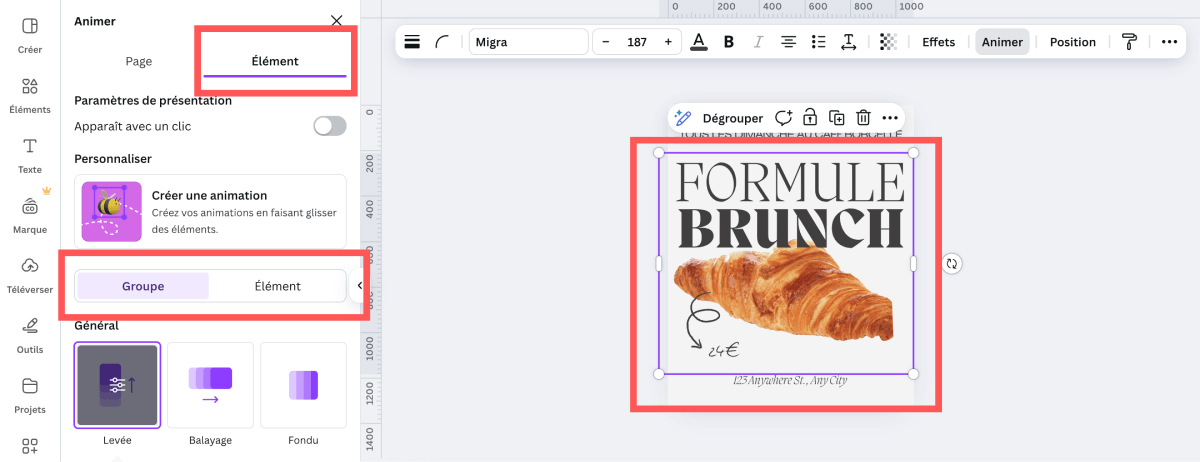
Task: Collapse the side panel with arrow handle
Action: pos(359,286)
